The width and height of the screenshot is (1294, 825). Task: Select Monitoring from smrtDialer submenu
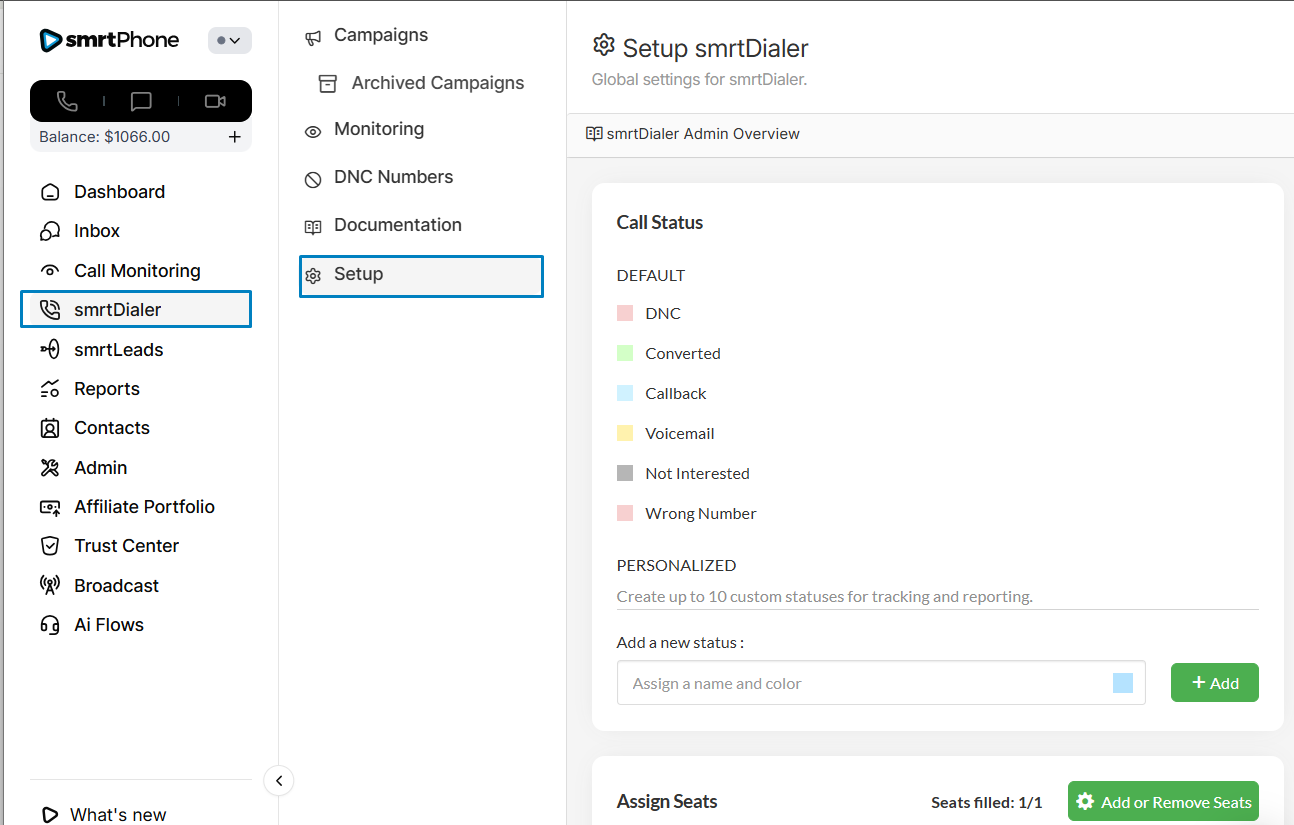(x=378, y=129)
